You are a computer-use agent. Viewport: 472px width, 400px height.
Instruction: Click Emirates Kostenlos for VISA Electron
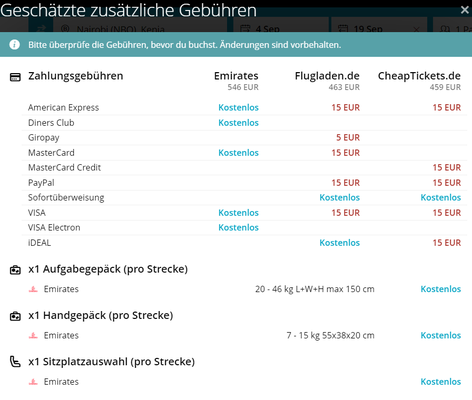[x=238, y=228]
